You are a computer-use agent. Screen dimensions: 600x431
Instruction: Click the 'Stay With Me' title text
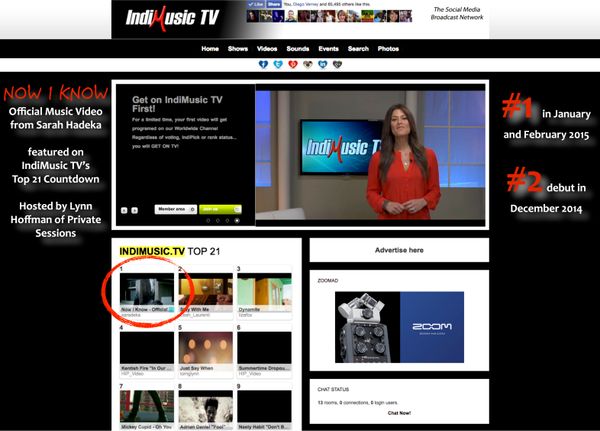point(195,309)
